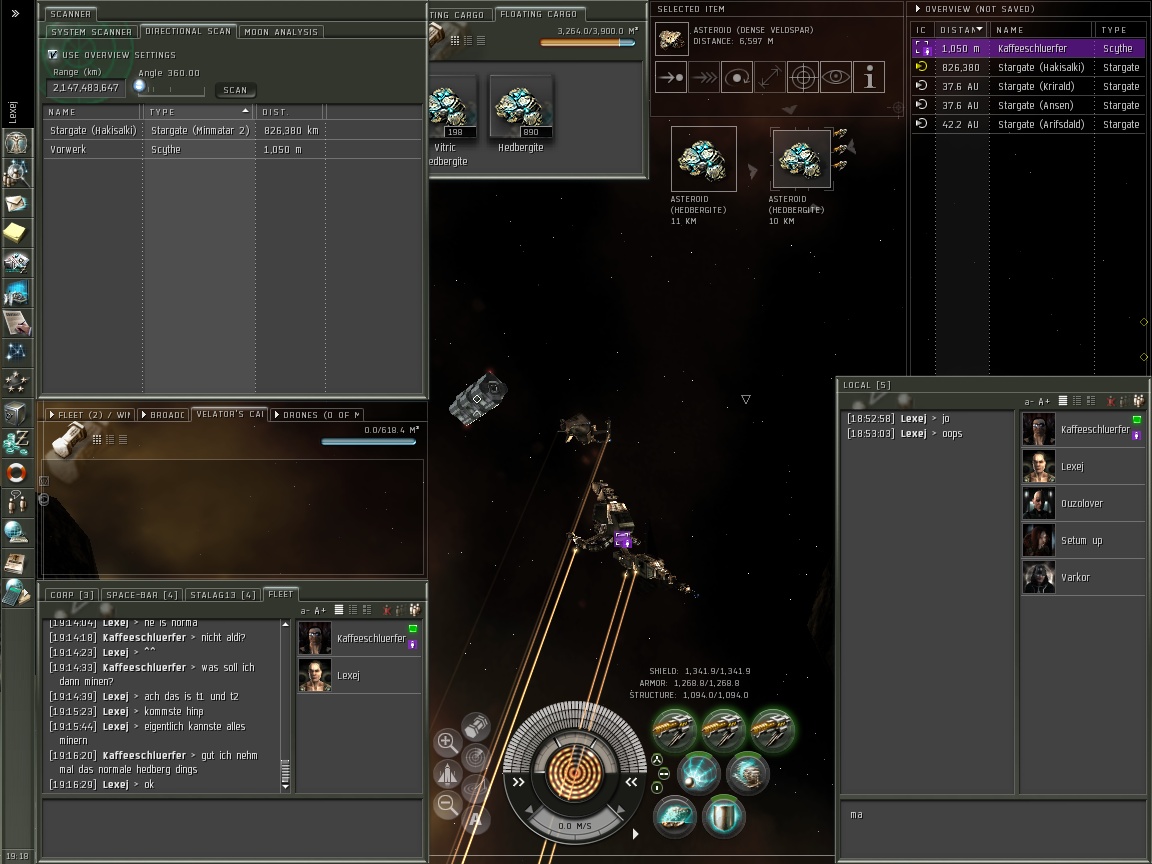
Task: Click the Scan button
Action: (x=235, y=90)
